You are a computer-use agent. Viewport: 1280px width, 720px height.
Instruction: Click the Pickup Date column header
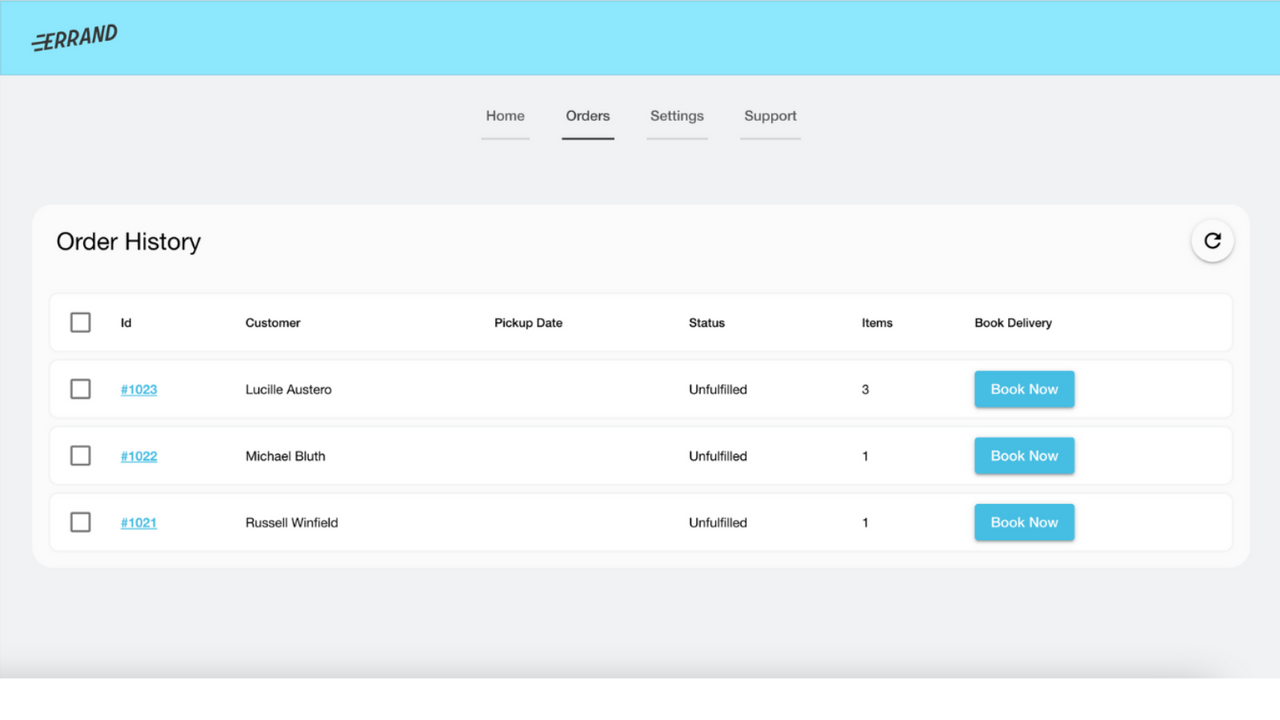[x=528, y=323]
